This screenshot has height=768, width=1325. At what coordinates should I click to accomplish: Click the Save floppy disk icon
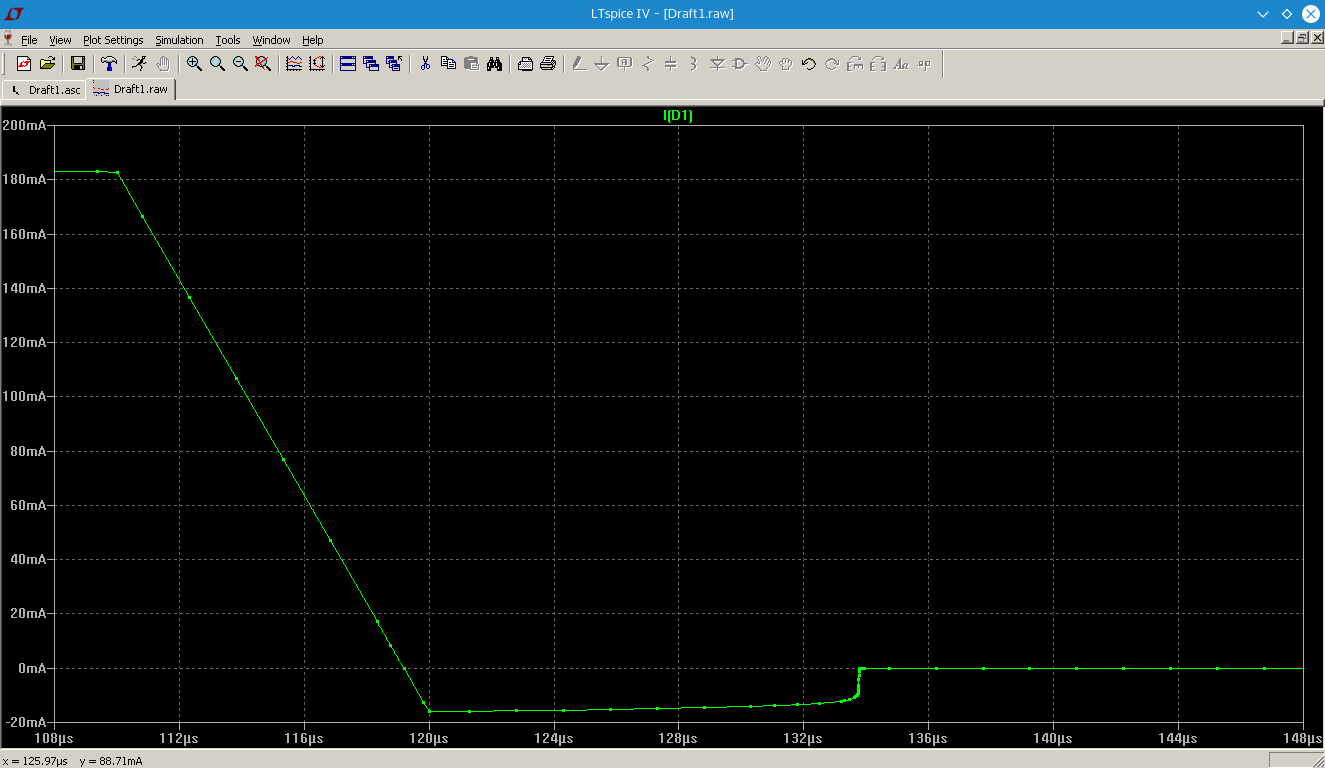78,64
